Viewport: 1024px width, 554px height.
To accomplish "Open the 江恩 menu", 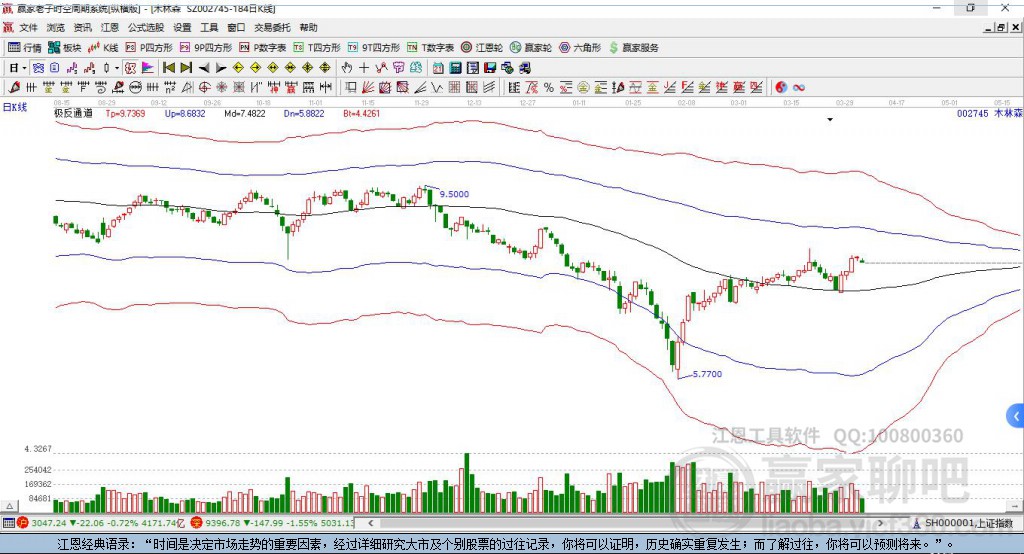I will [x=110, y=27].
